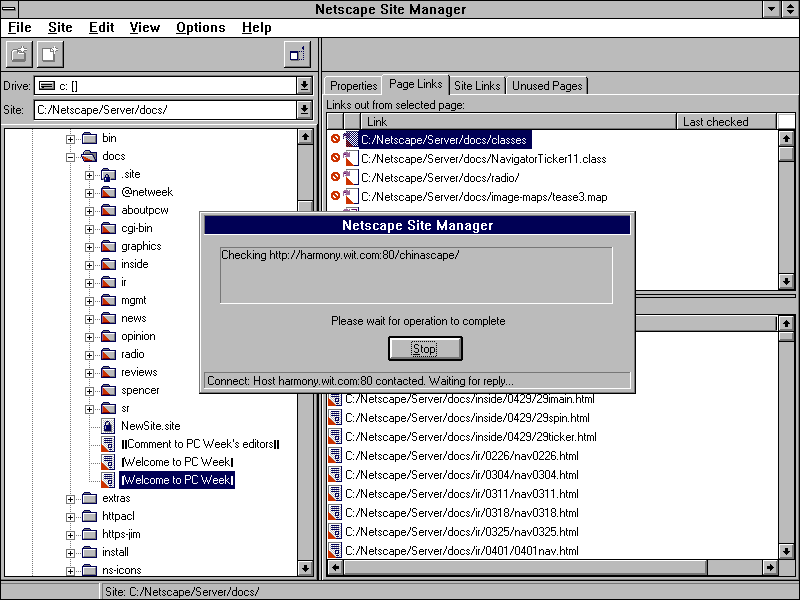This screenshot has height=600, width=800.
Task: Click the Link column header
Action: 518,121
